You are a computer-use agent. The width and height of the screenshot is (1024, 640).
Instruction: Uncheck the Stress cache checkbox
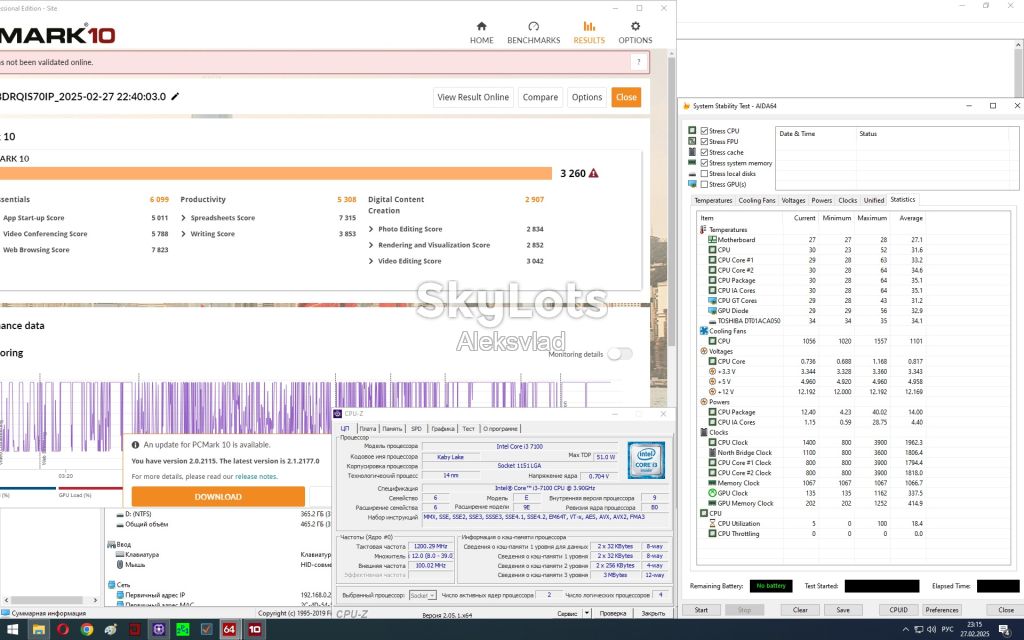pos(704,152)
